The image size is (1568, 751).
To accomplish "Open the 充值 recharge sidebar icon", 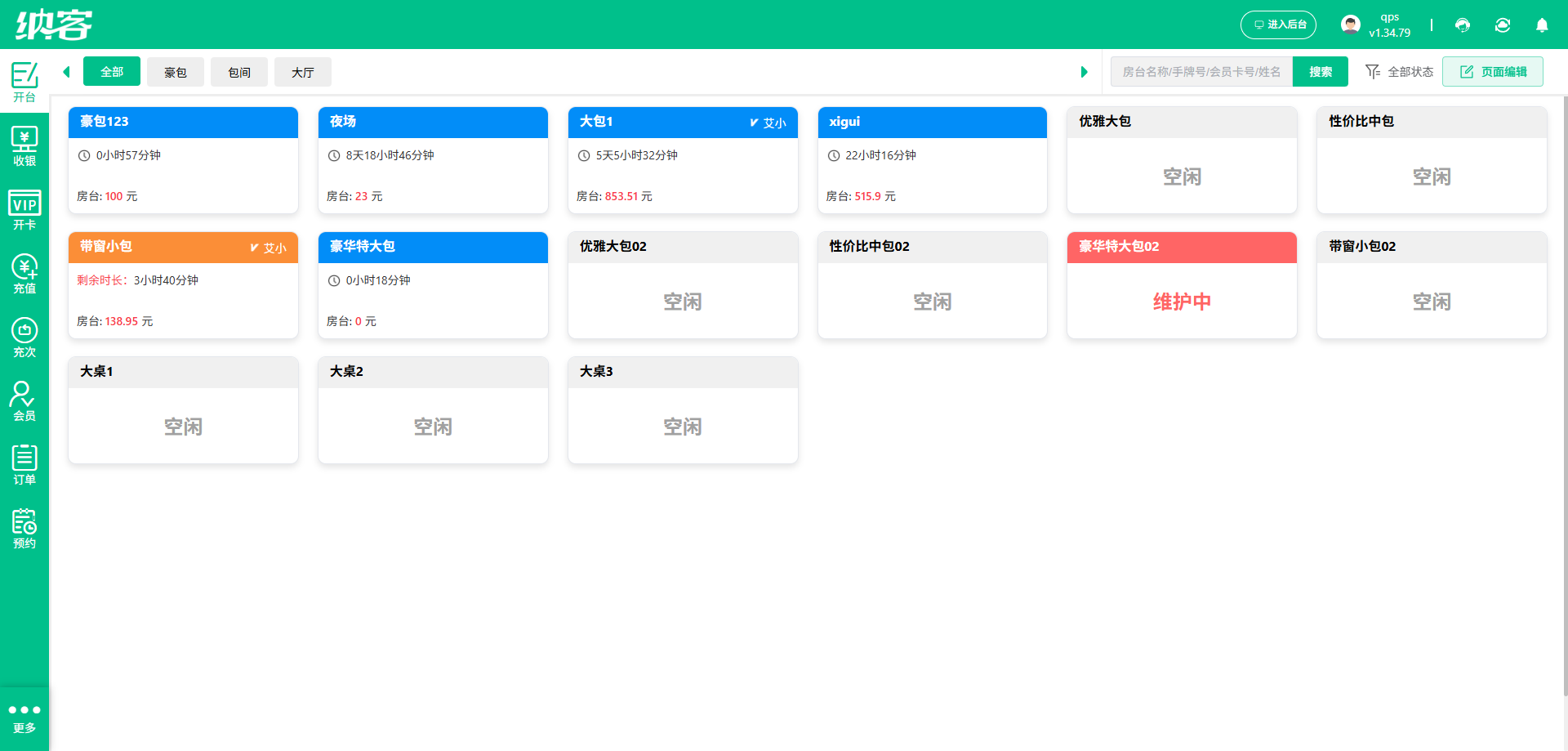I will pyautogui.click(x=24, y=274).
